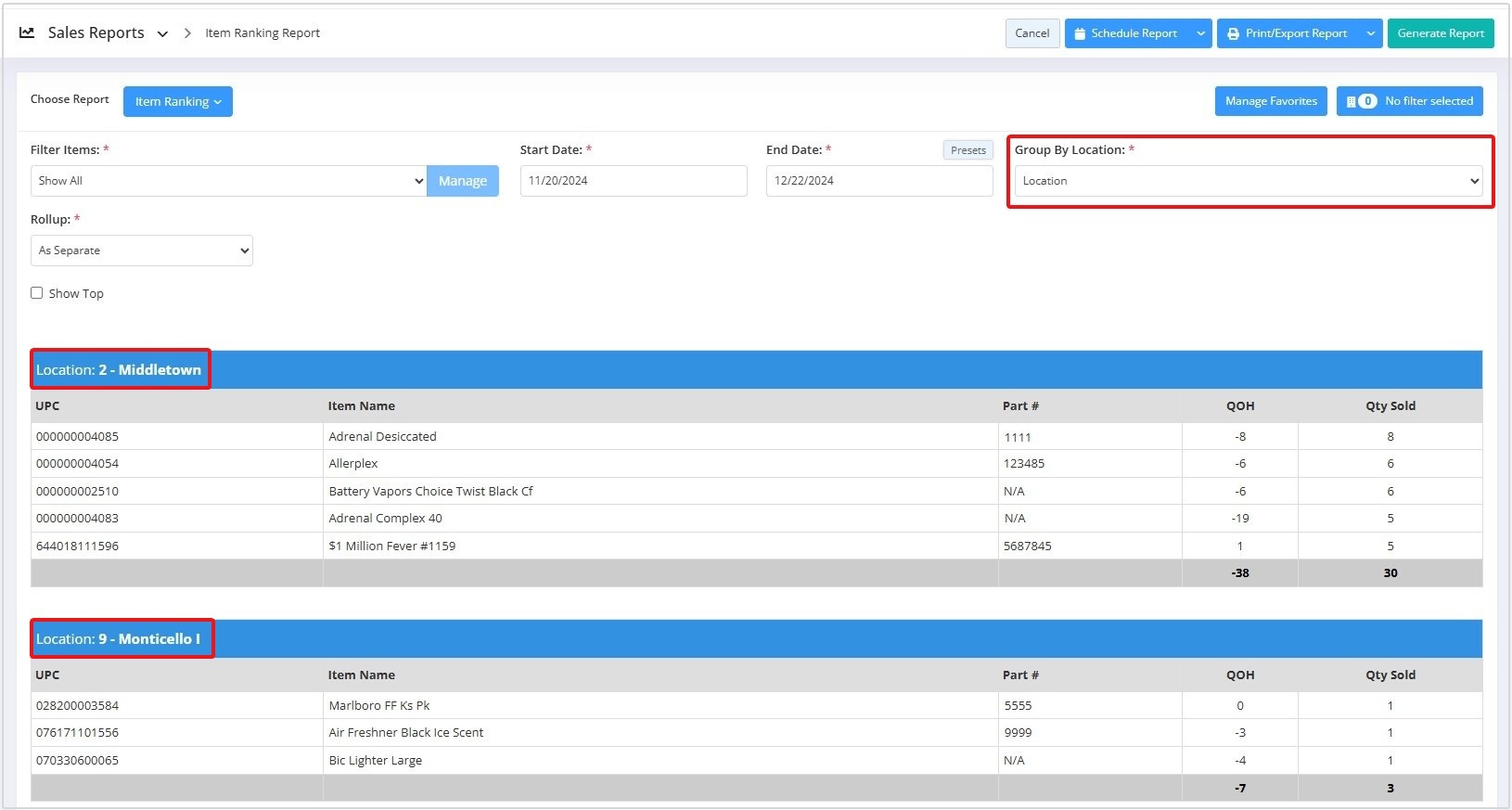Viewport: 1512px width, 810px height.
Task: Click the End Date field
Action: click(879, 181)
